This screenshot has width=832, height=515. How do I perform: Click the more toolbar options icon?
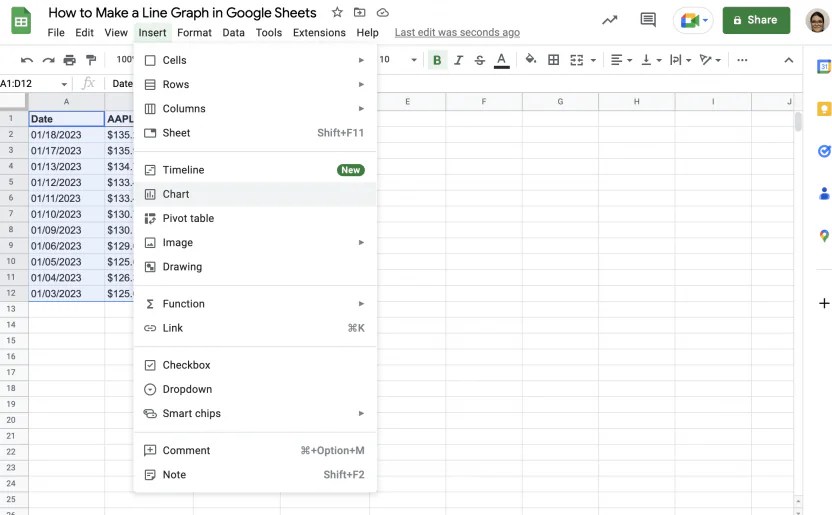742,60
